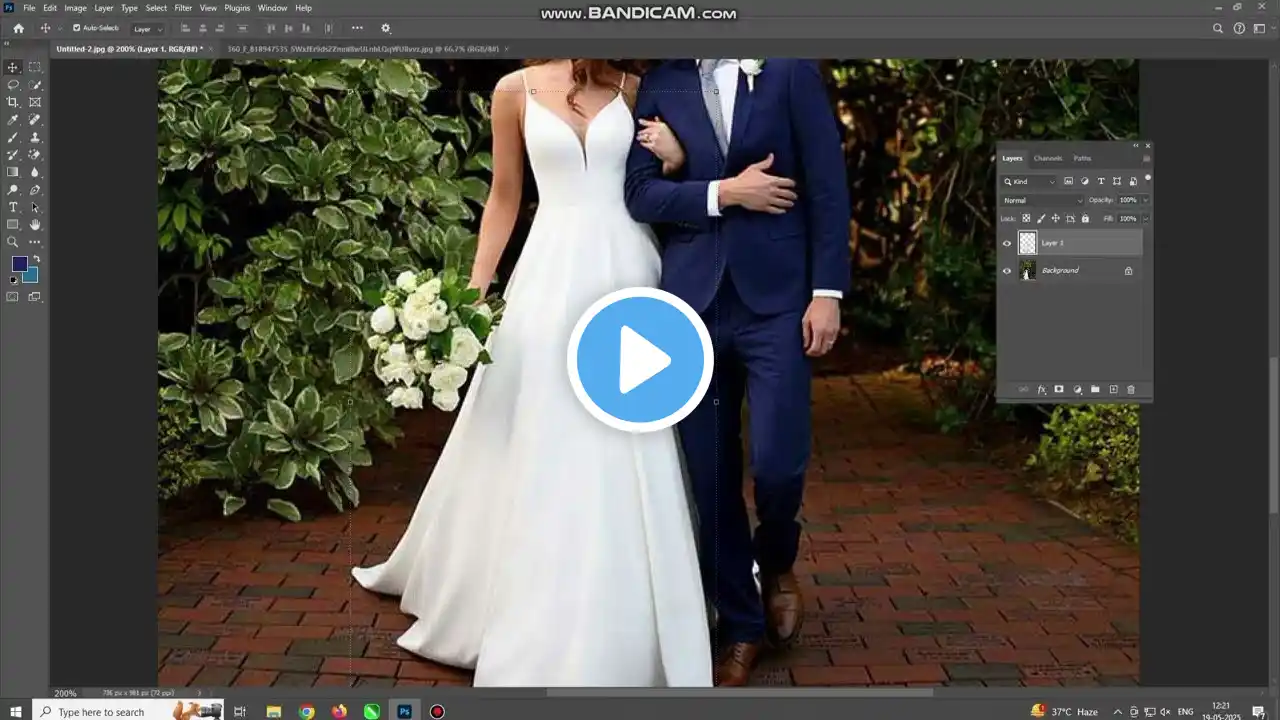Open the Layers panel options menu
Image resolution: width=1280 pixels, height=720 pixels.
pyautogui.click(x=1146, y=158)
